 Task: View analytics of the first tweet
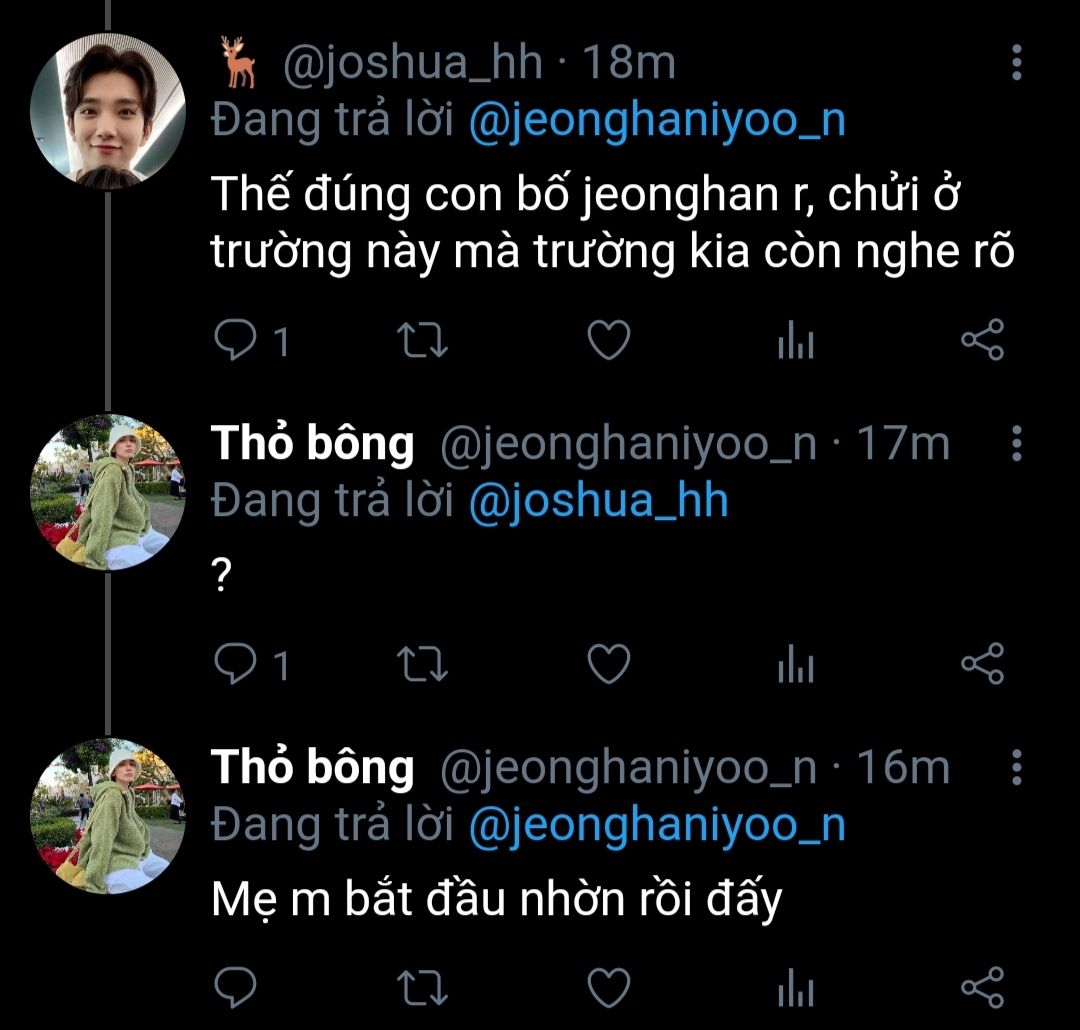pos(796,343)
